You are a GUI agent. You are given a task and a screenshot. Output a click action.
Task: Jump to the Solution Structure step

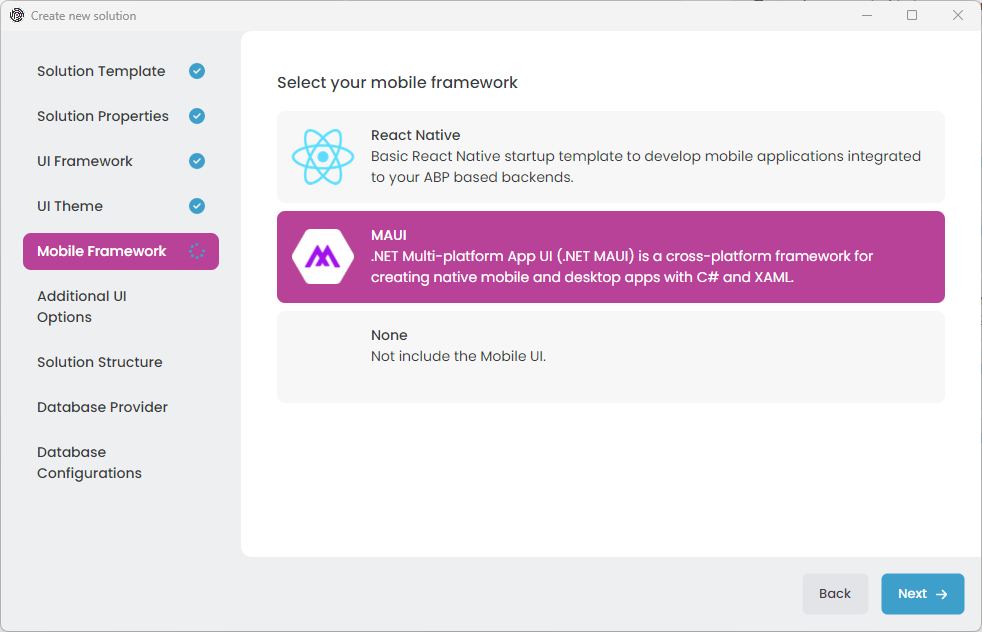[x=121, y=362]
